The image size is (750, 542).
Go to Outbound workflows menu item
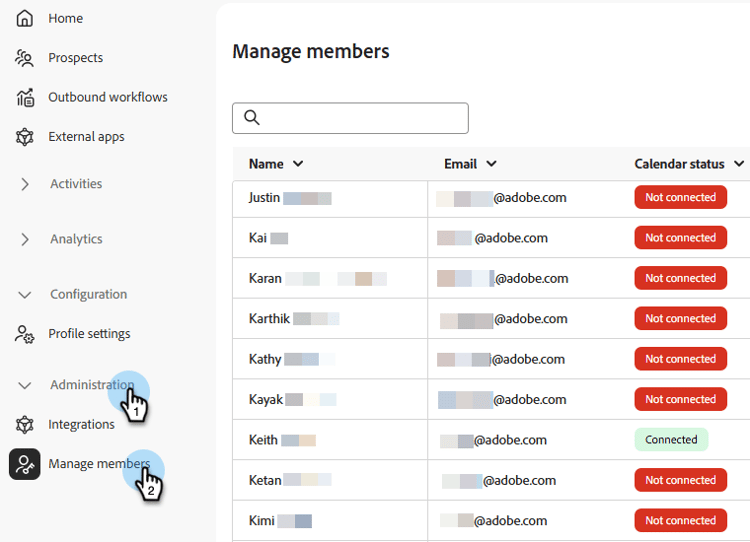[x=108, y=97]
